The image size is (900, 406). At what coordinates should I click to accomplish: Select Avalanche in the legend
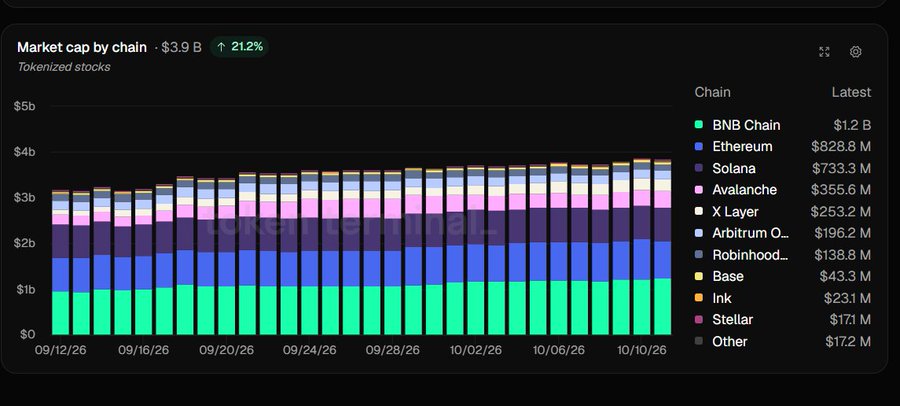point(744,190)
